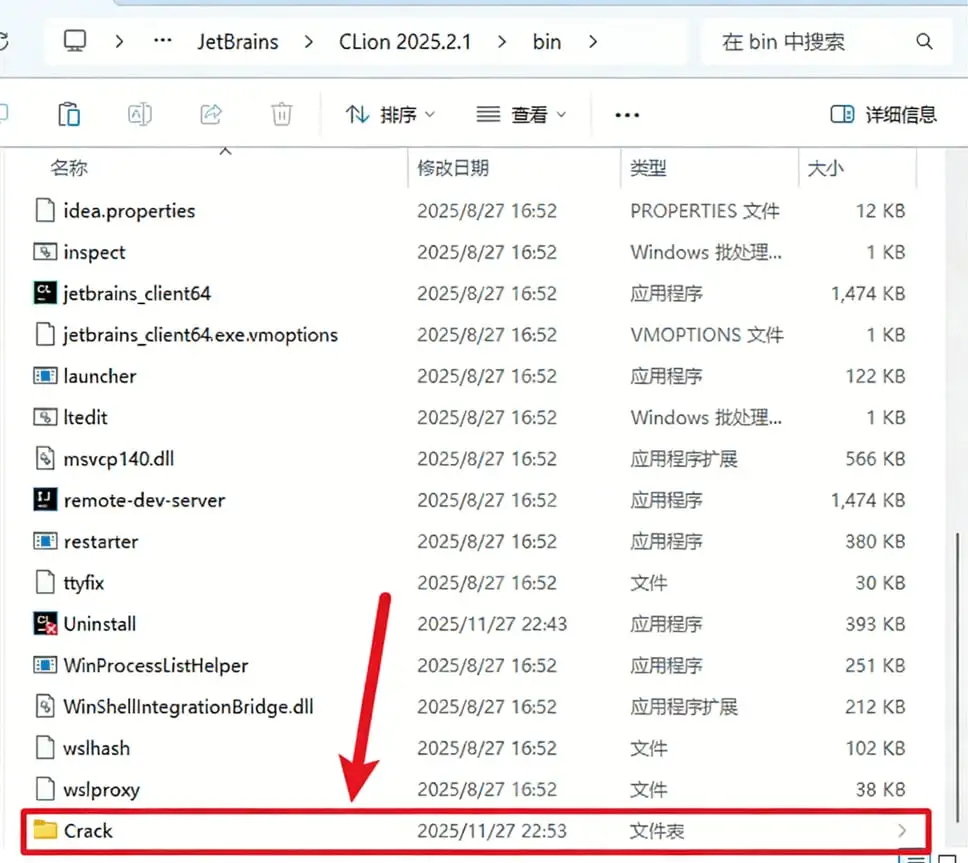Select the WinProcessListHelper application icon
Image resolution: width=968 pixels, height=863 pixels.
tap(45, 665)
